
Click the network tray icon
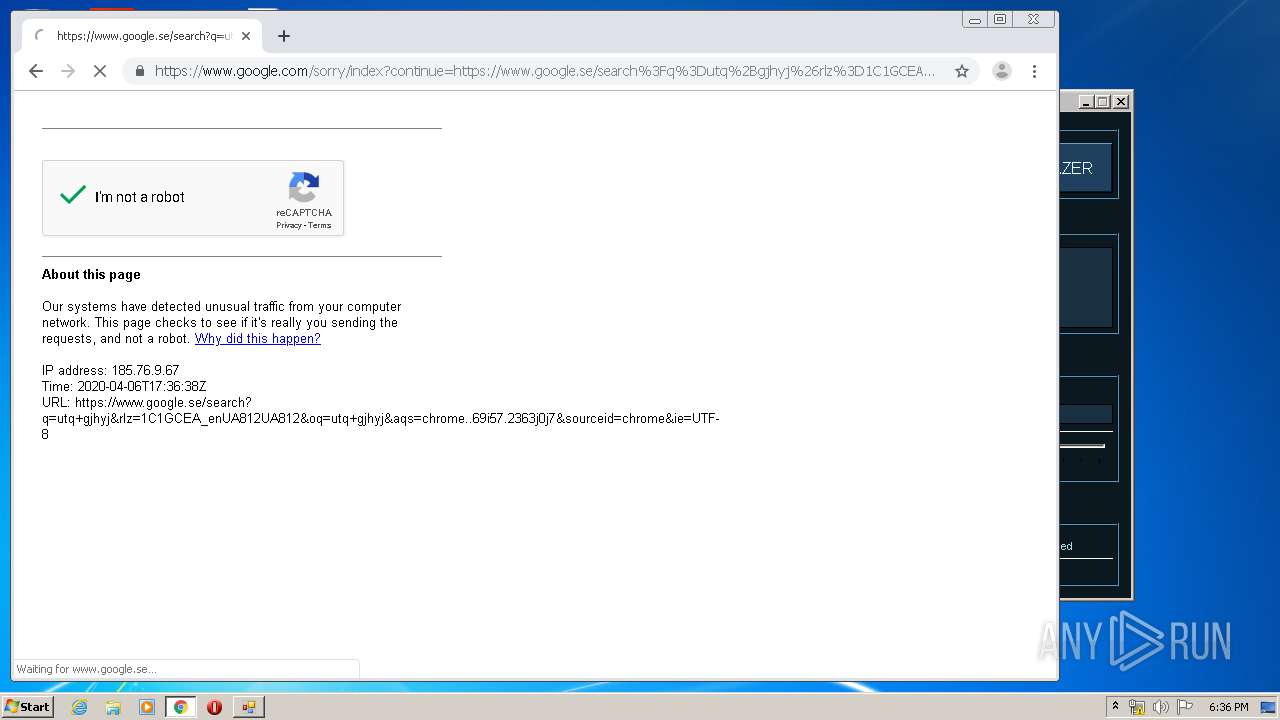point(1137,707)
